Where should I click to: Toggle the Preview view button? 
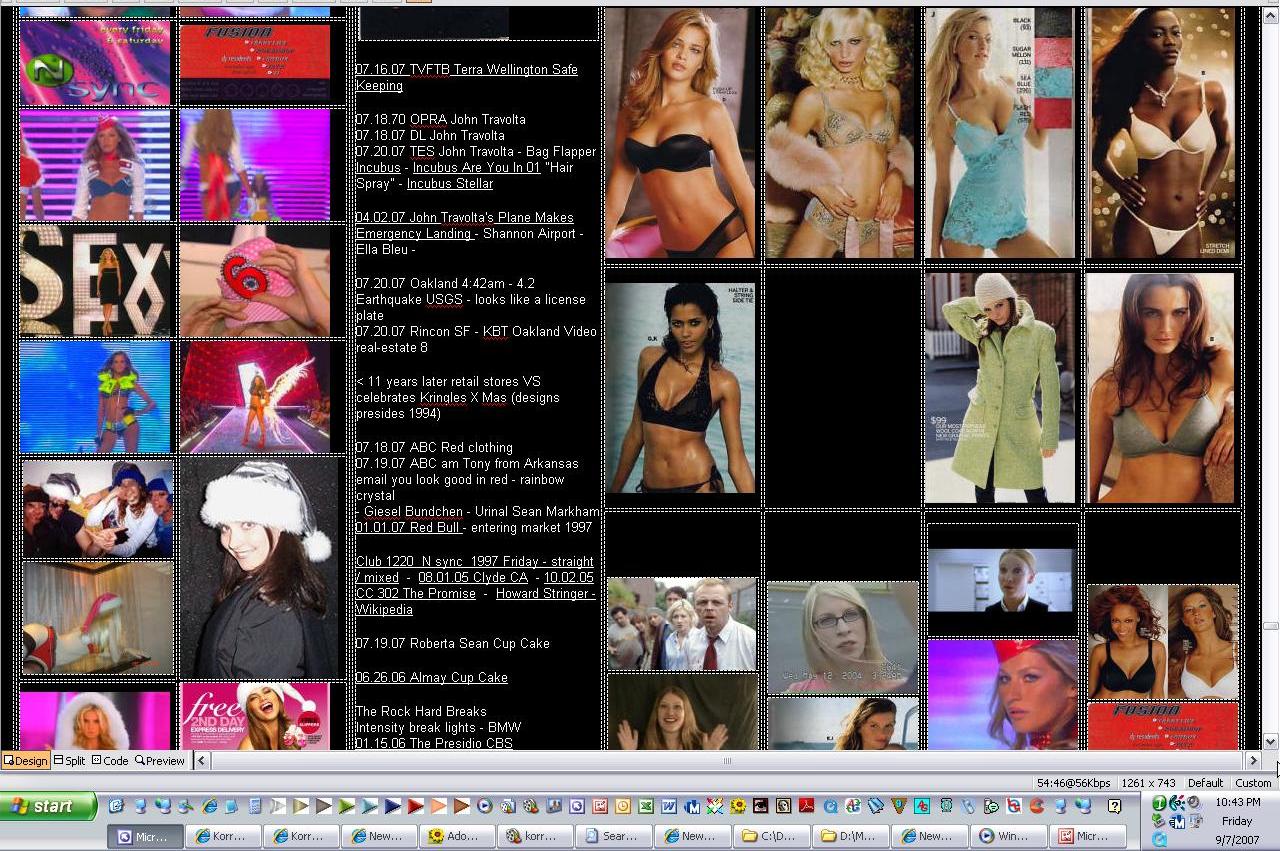tap(160, 761)
